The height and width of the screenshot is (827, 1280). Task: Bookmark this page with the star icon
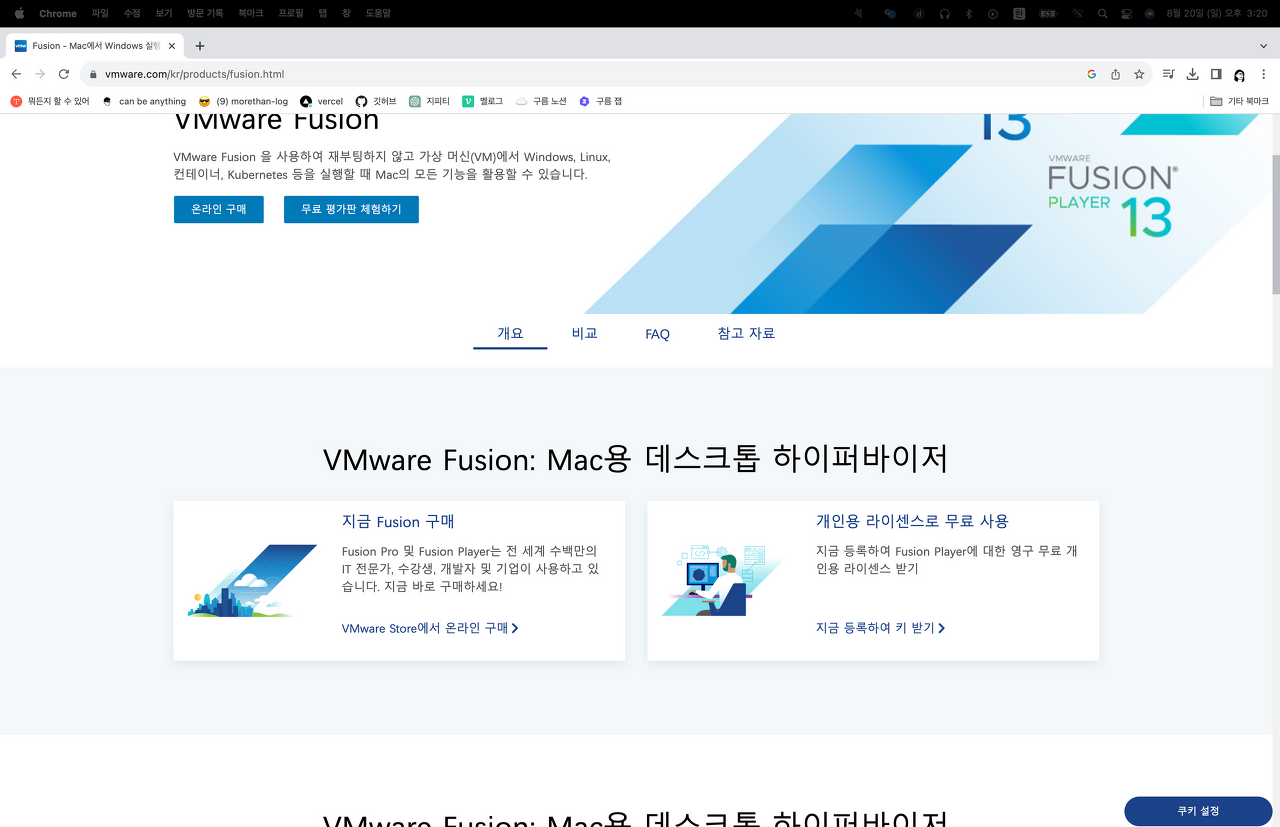1139,74
